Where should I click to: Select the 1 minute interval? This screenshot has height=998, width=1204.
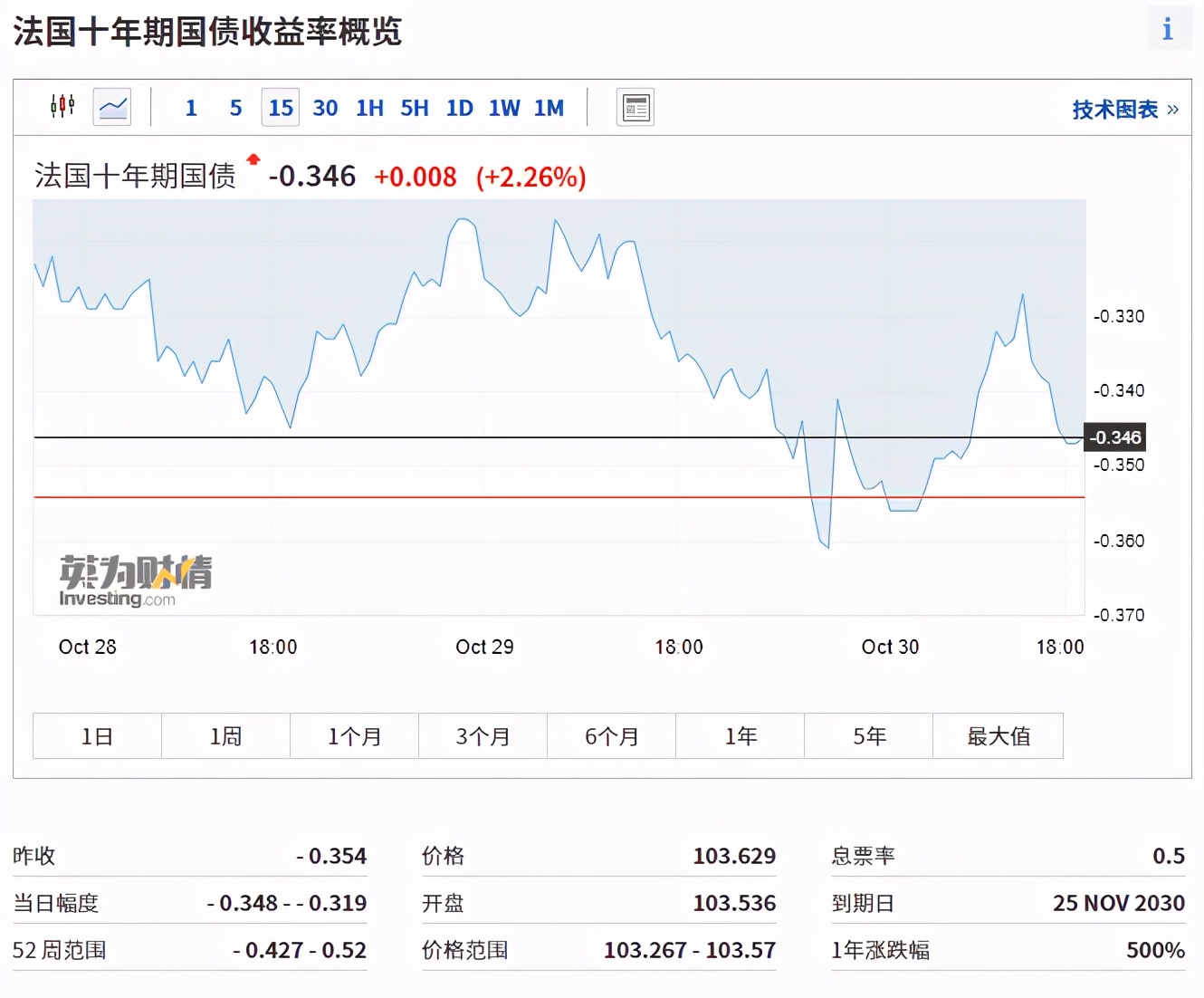[191, 108]
